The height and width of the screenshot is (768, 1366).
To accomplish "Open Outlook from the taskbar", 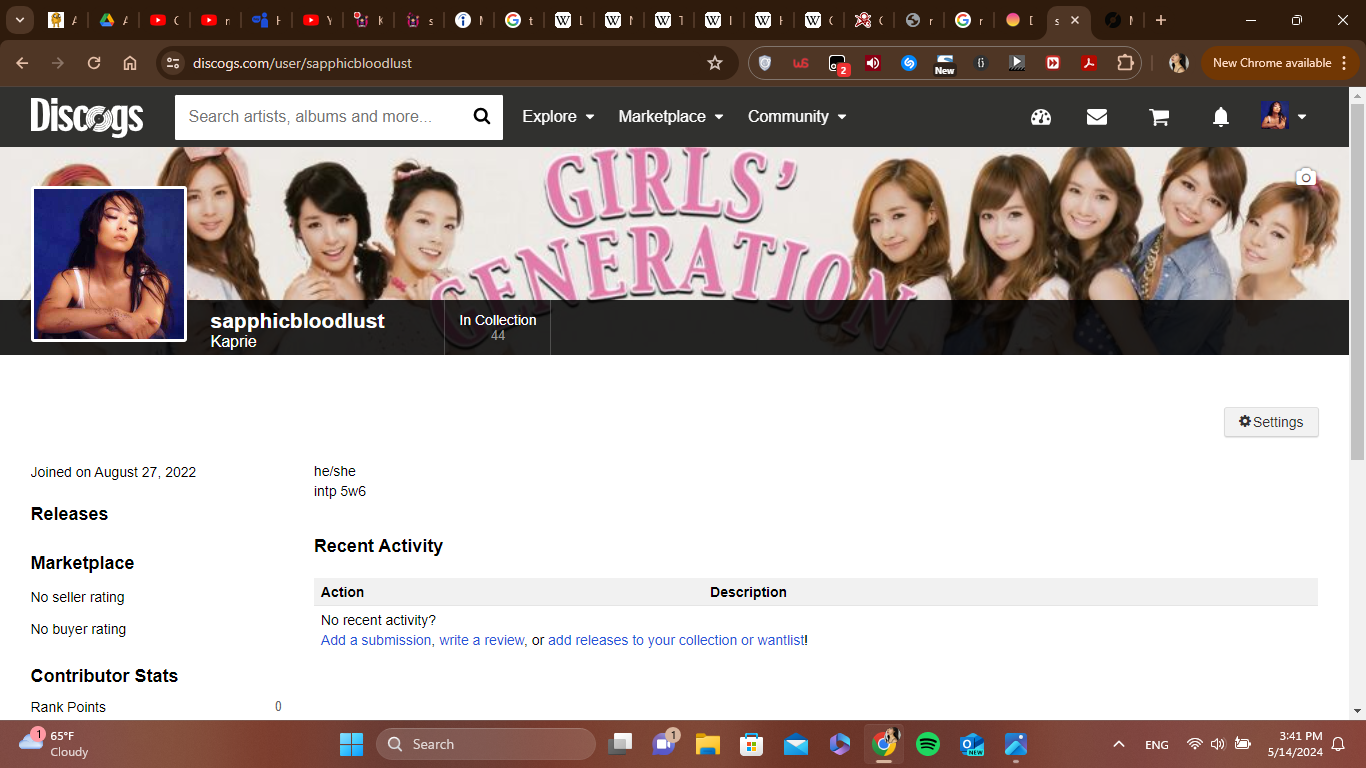I will (972, 744).
